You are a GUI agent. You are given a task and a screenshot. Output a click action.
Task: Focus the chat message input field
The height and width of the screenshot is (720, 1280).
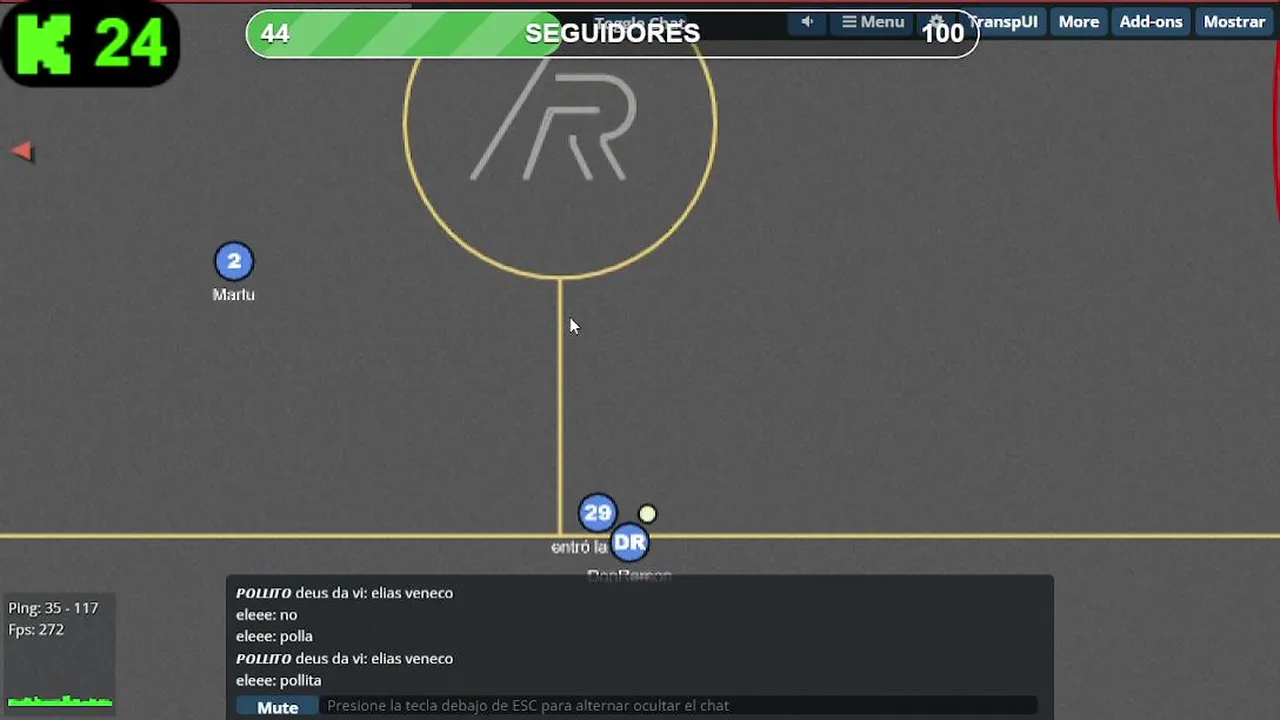click(680, 706)
